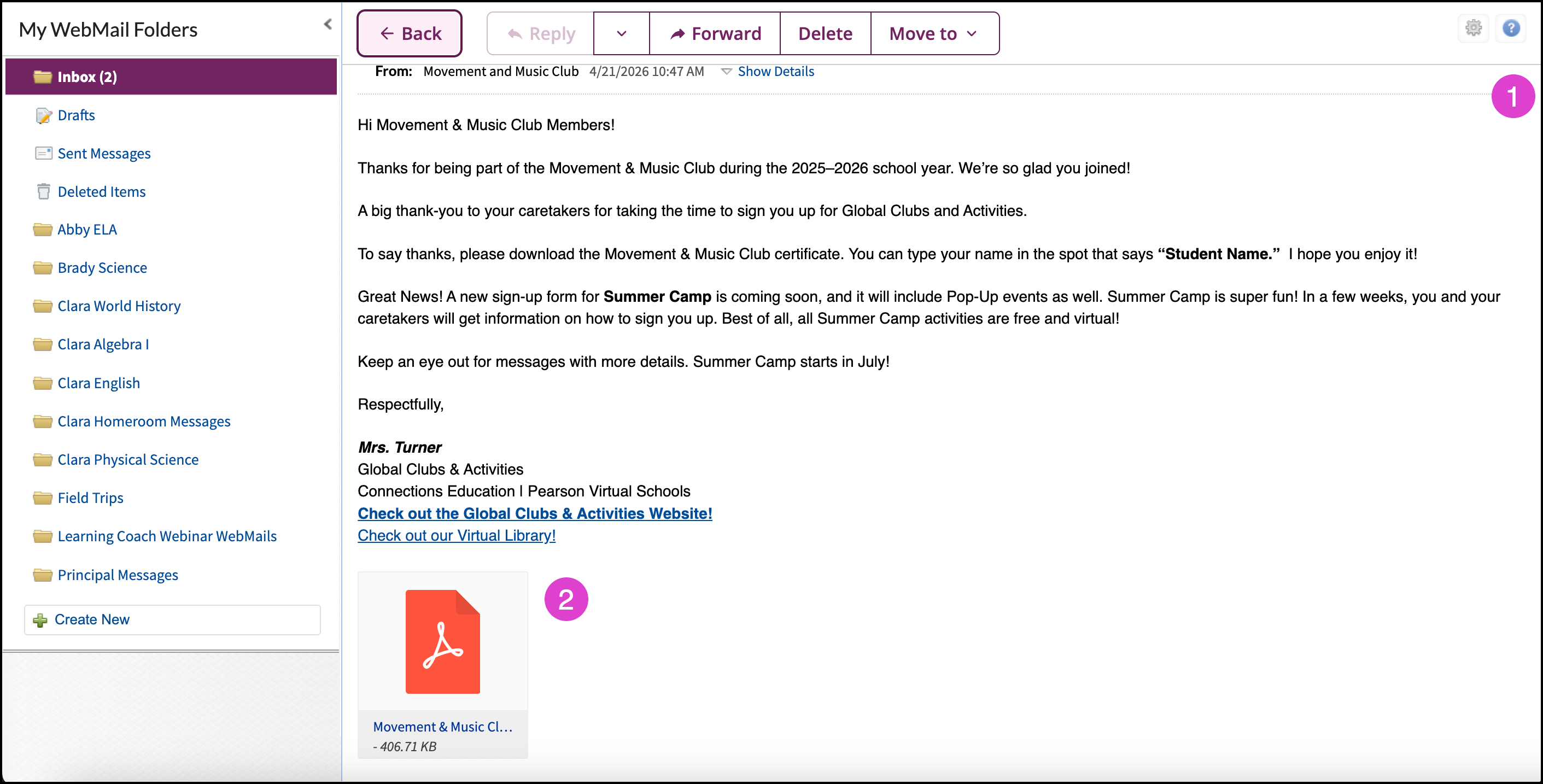Open Deleted Items folder
Viewport: 1543px width, 784px height.
click(x=102, y=192)
